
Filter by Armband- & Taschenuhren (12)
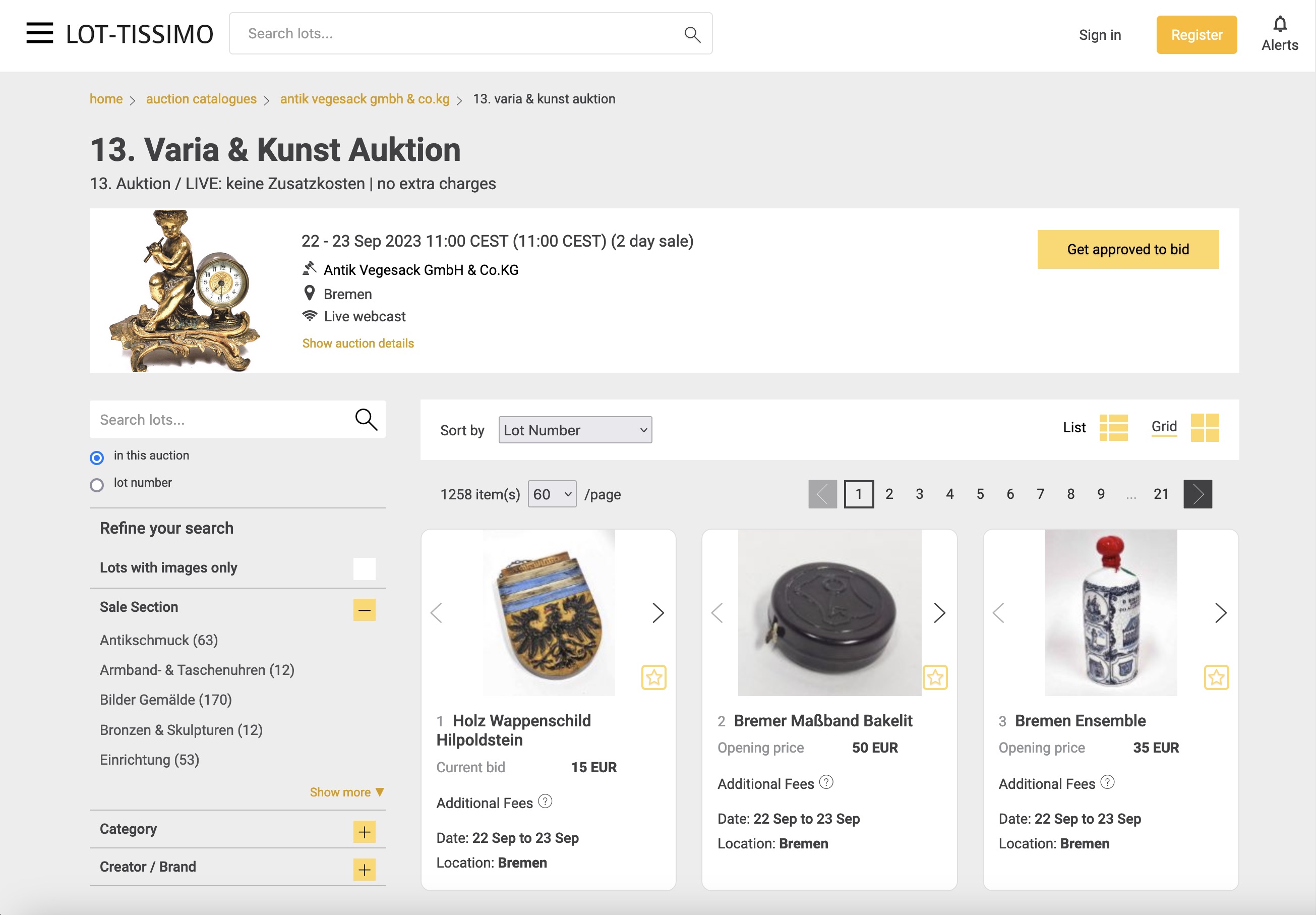197,670
